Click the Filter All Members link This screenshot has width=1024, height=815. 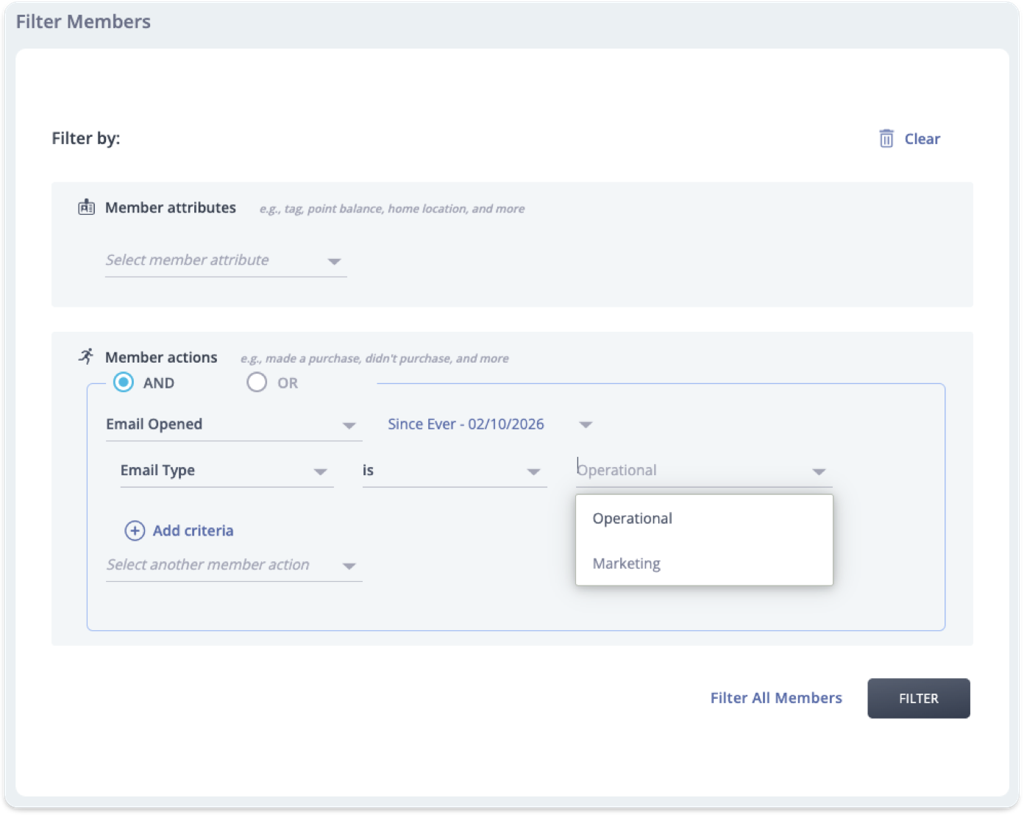coord(776,698)
